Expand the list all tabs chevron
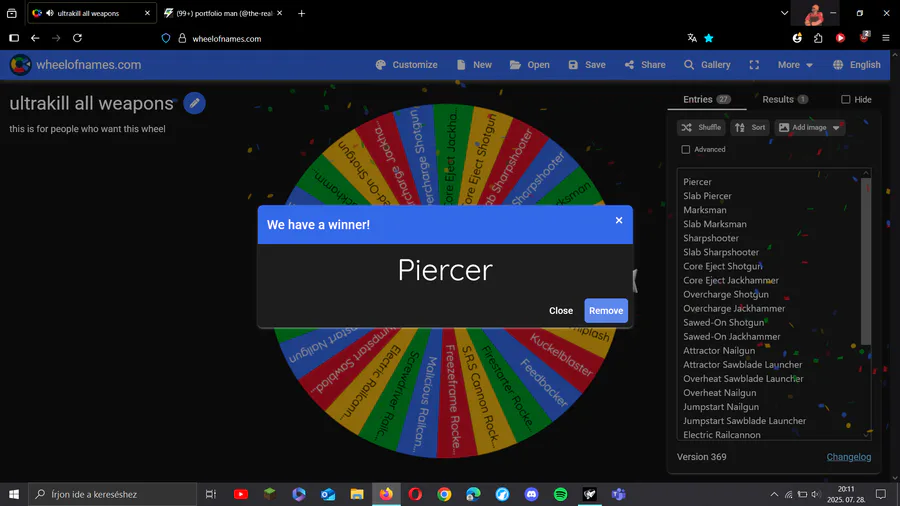 point(784,13)
